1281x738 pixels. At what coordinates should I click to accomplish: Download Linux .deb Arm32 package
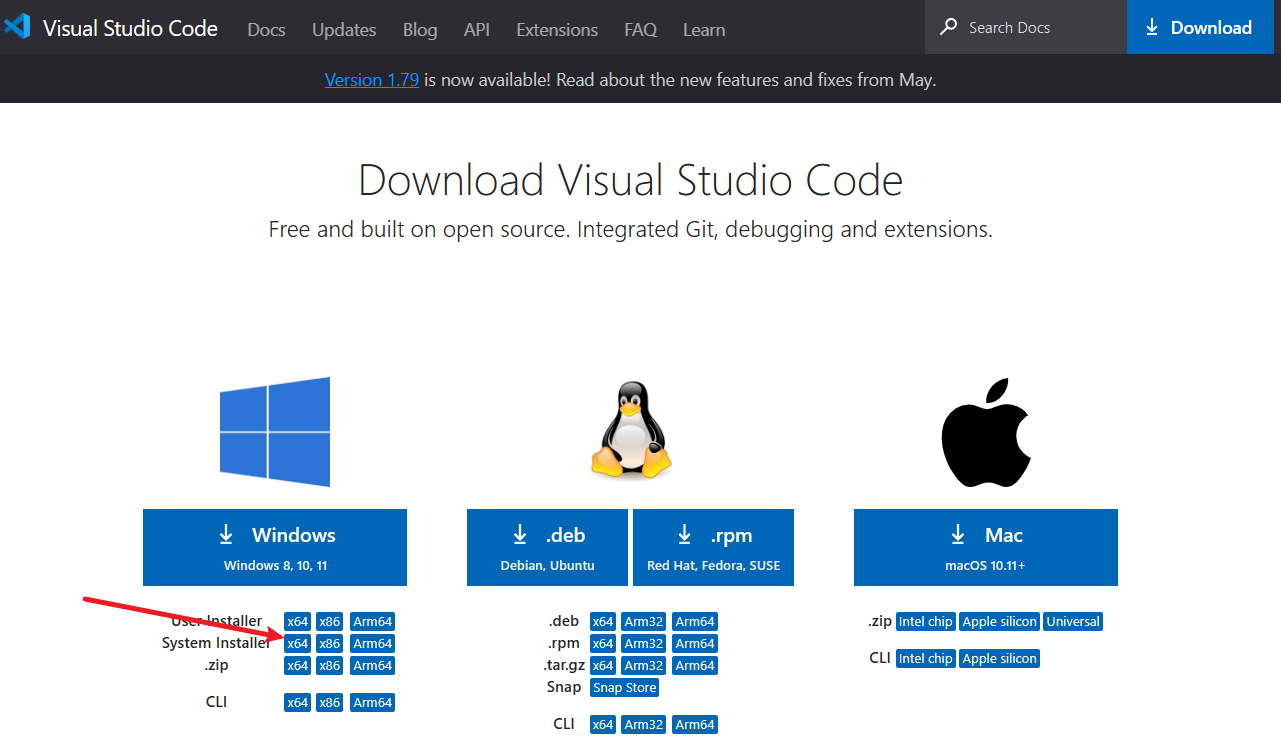644,621
